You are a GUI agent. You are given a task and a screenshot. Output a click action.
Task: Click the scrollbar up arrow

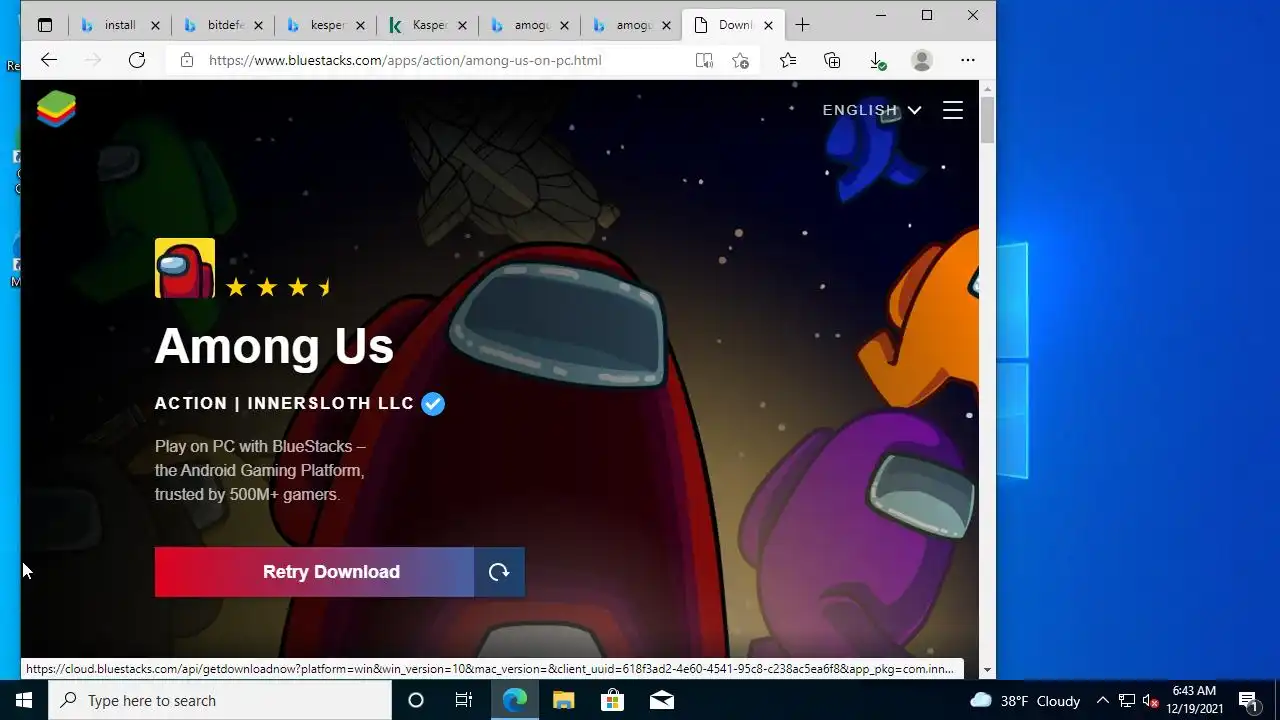[x=987, y=88]
